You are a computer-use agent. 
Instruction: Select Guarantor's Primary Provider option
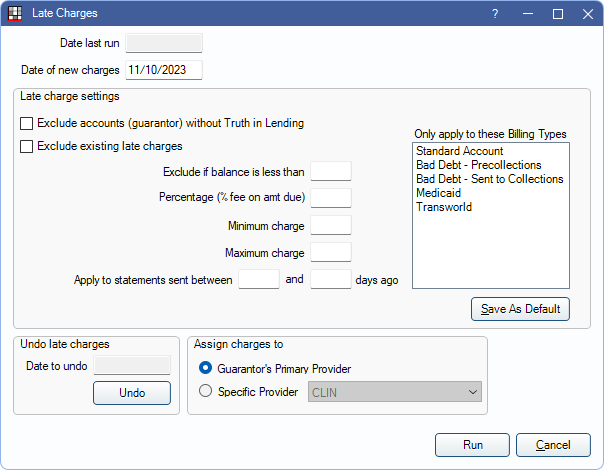(207, 369)
